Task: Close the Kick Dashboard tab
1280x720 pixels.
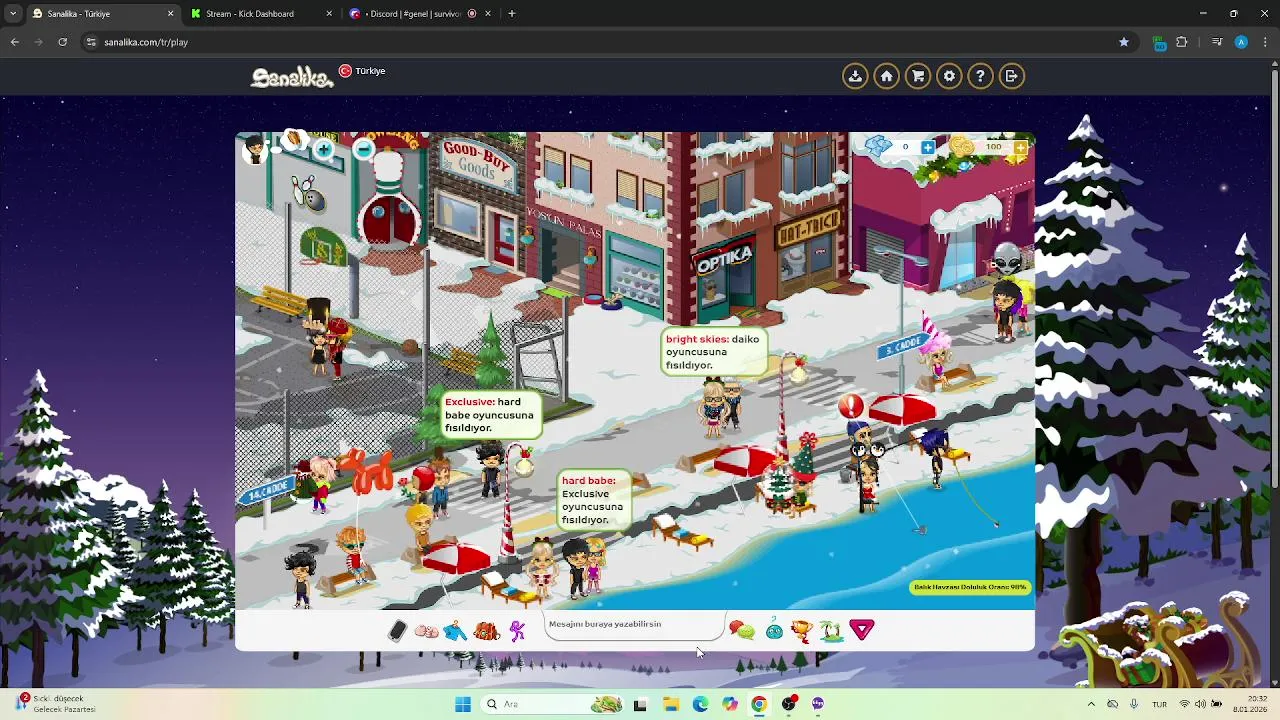Action: [x=329, y=14]
